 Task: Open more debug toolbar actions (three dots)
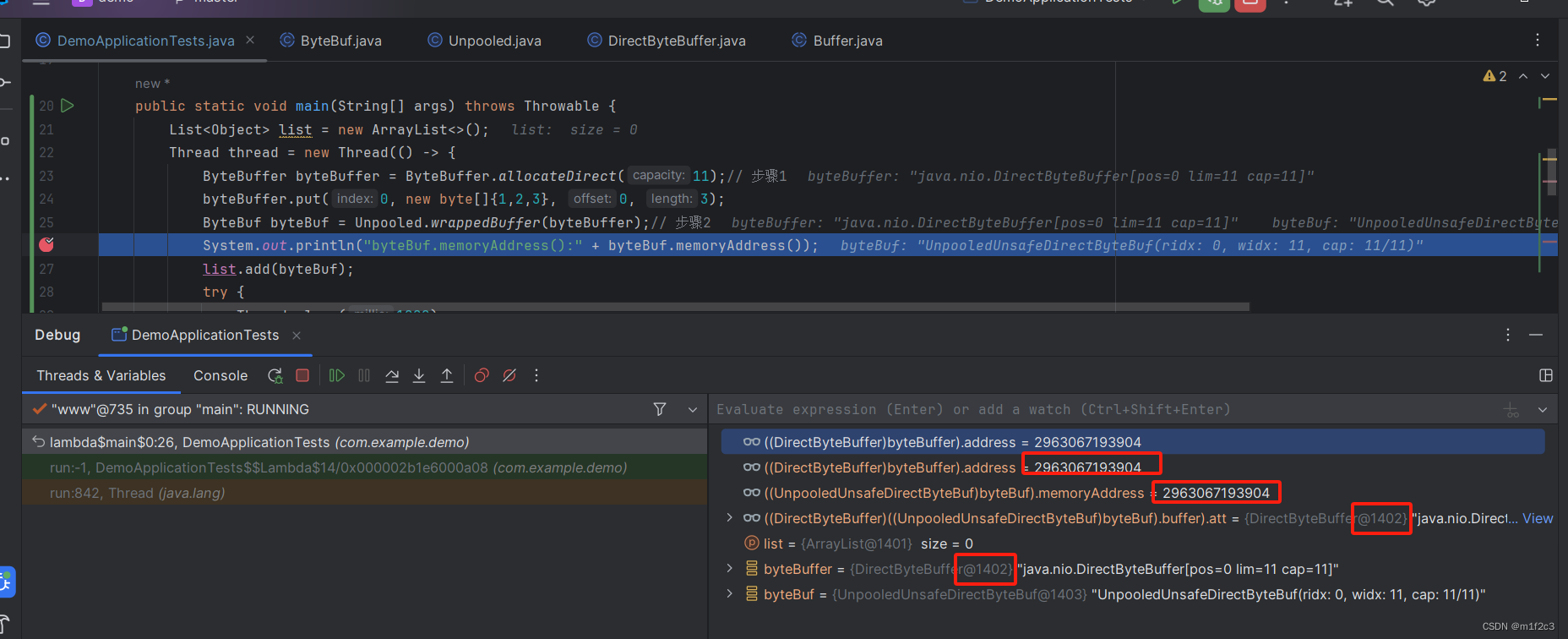point(536,375)
